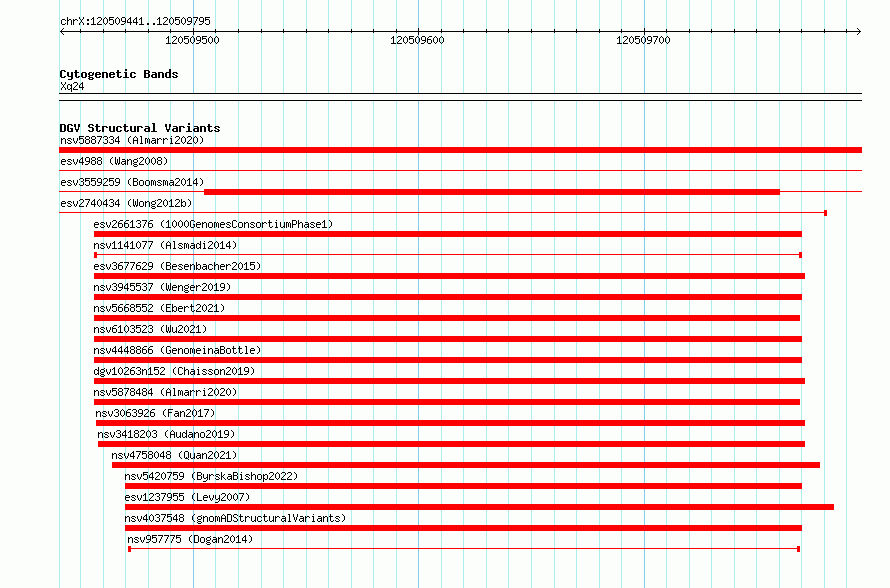Open nsv4037548 (gnomADStructuralVariants) label
The height and width of the screenshot is (588, 890).
click(235, 518)
